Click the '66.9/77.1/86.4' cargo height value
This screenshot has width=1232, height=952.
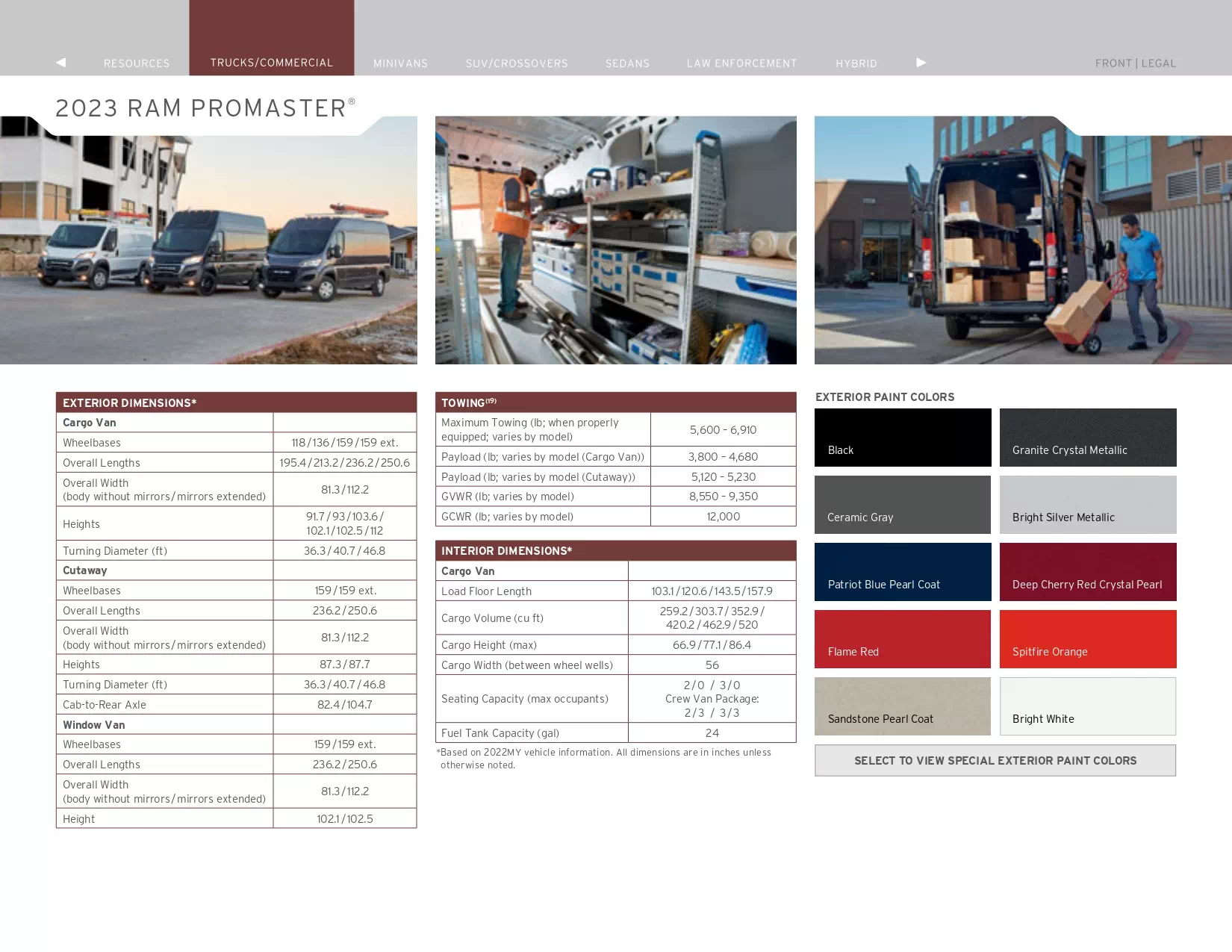(712, 645)
